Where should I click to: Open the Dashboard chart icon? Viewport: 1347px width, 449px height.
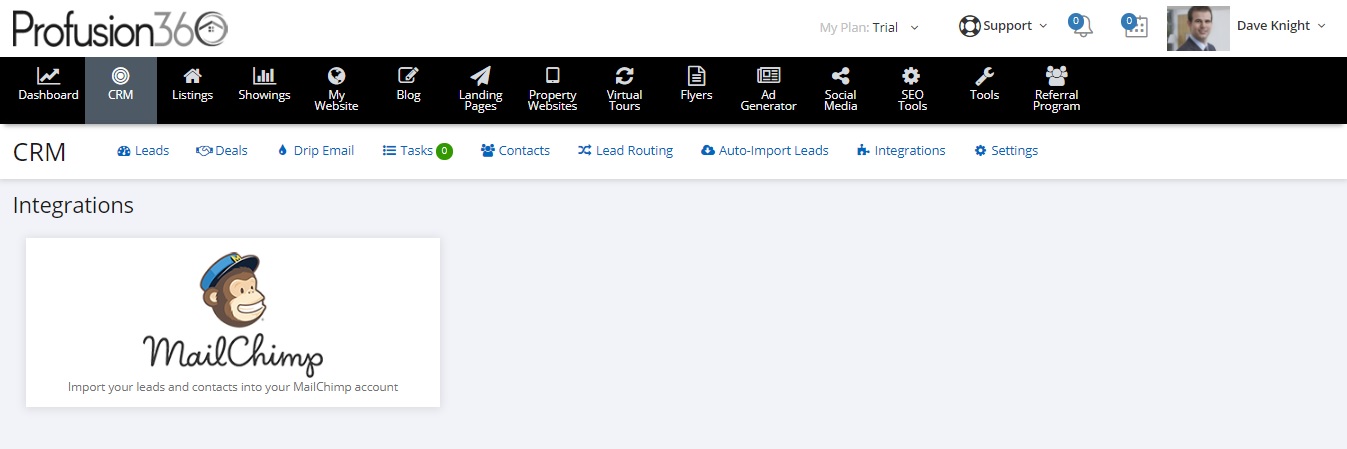[48, 76]
